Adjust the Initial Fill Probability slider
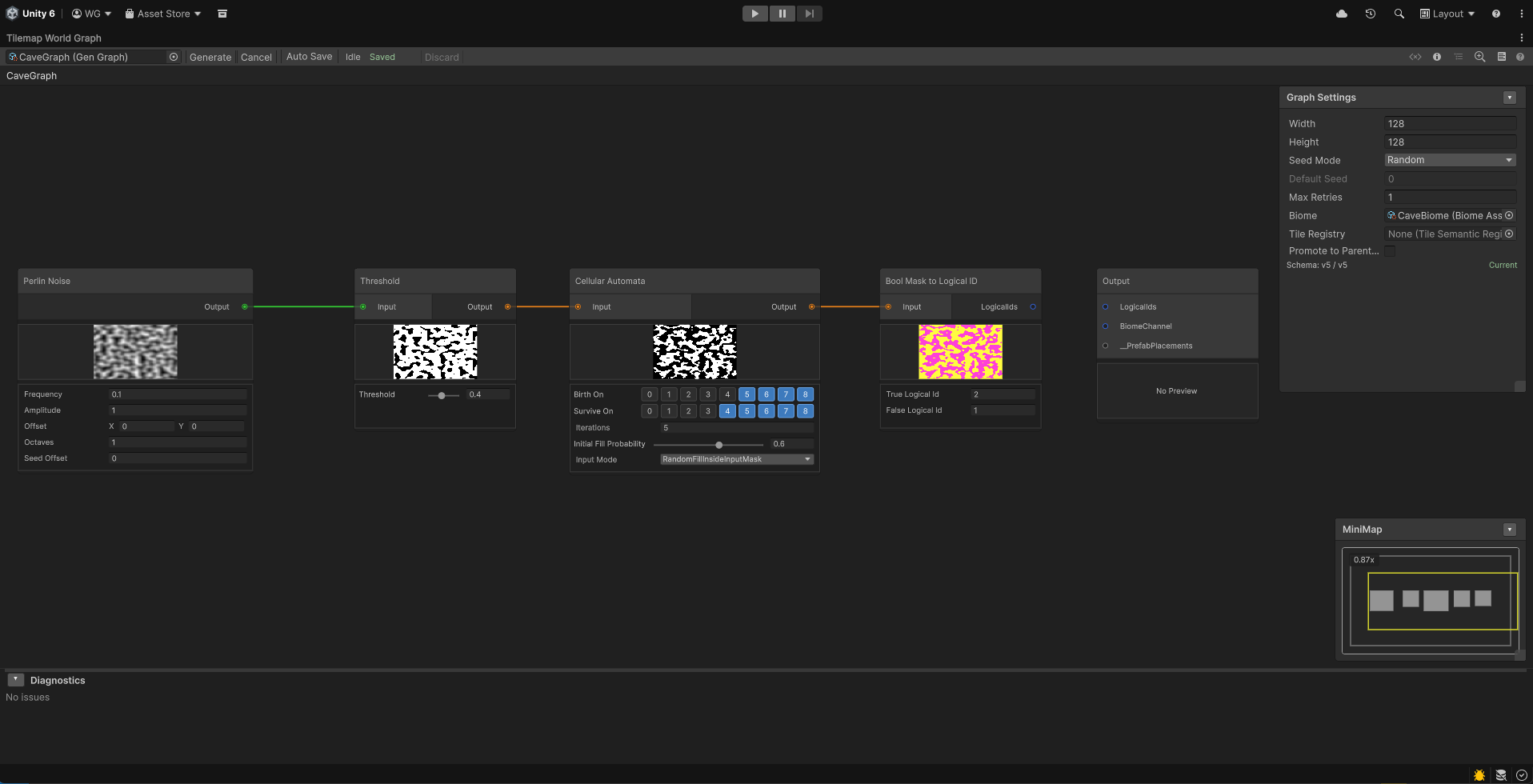 pyautogui.click(x=709, y=445)
